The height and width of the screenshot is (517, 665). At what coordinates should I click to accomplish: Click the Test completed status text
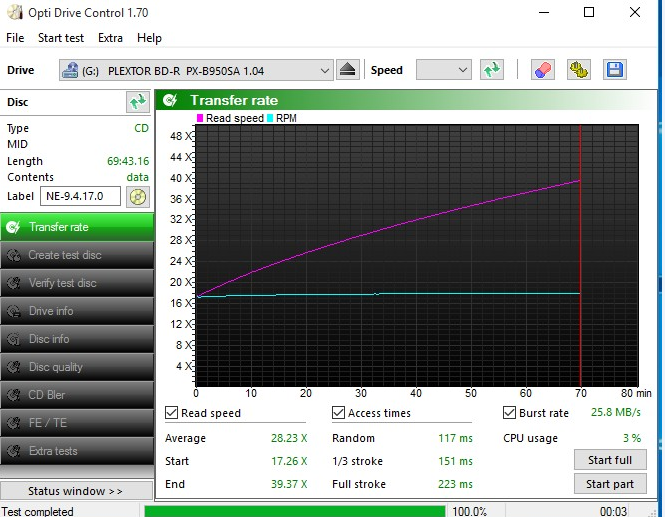tap(38, 511)
